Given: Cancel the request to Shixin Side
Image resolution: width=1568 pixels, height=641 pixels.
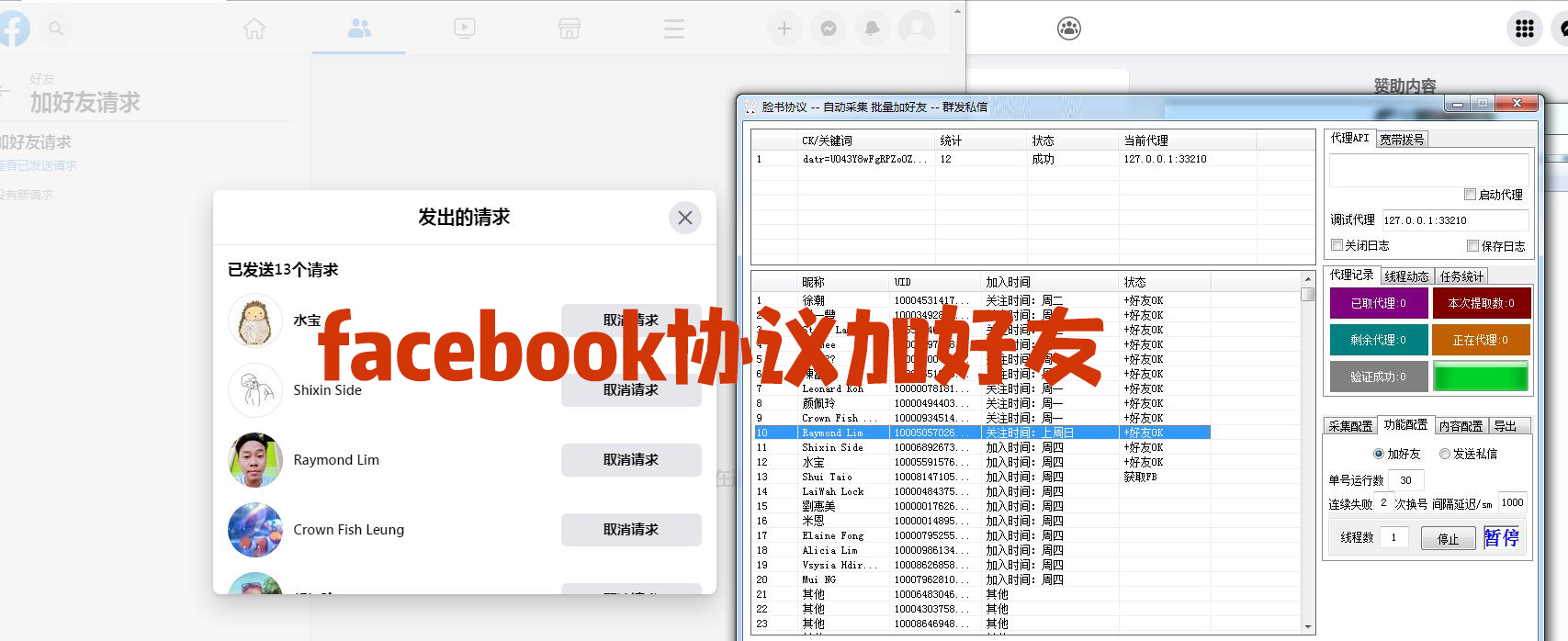Looking at the screenshot, I should 631,390.
